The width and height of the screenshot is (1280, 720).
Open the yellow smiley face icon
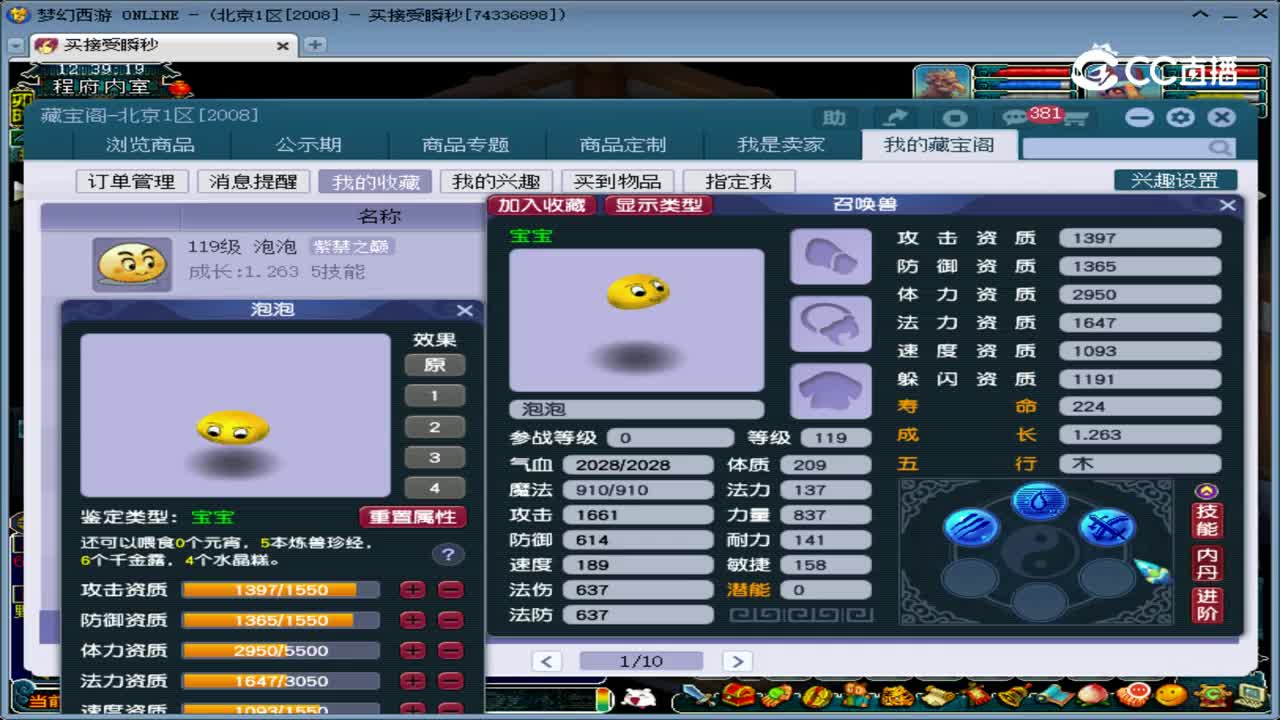tap(1171, 695)
